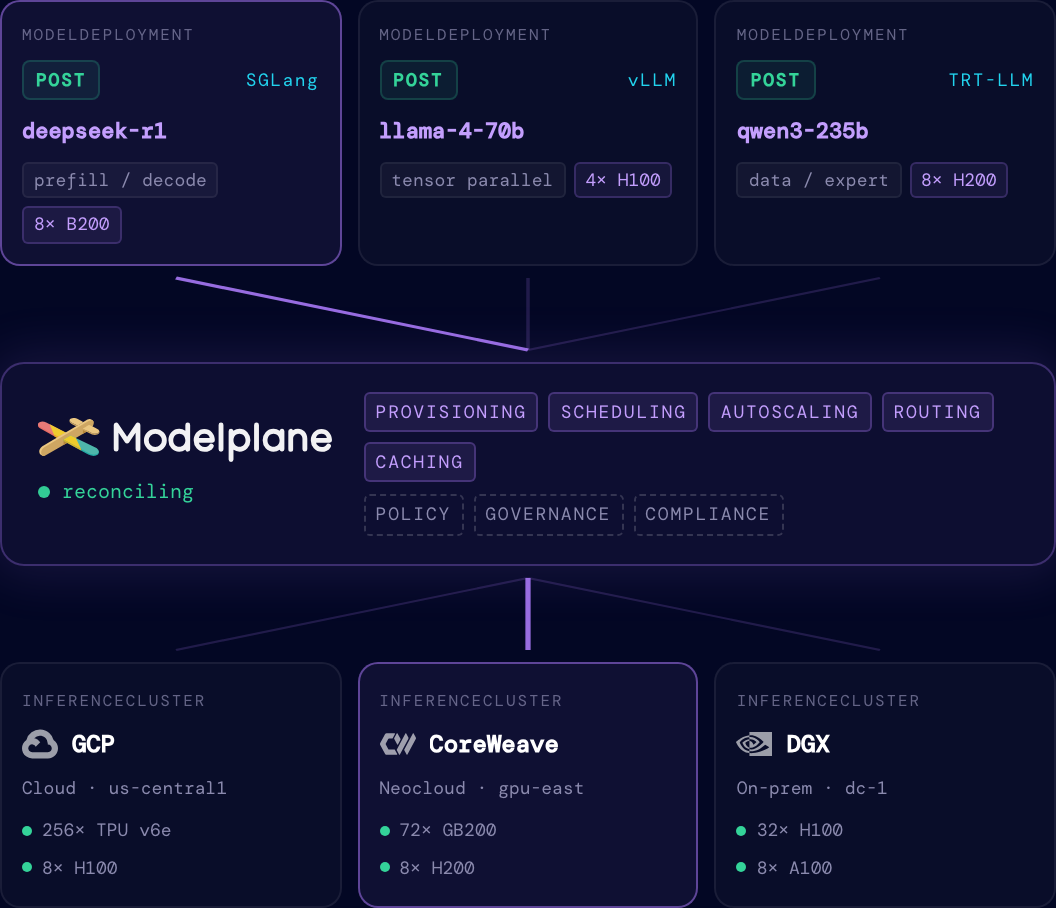Click the prefill / decode chip

[x=120, y=181]
